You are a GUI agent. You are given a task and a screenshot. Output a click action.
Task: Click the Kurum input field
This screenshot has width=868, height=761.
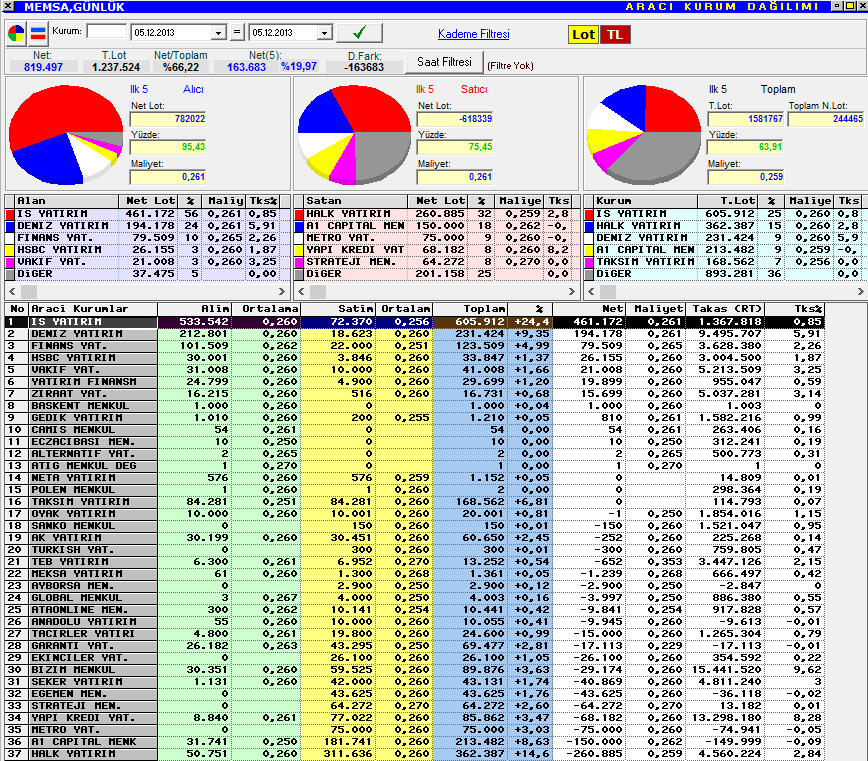107,32
